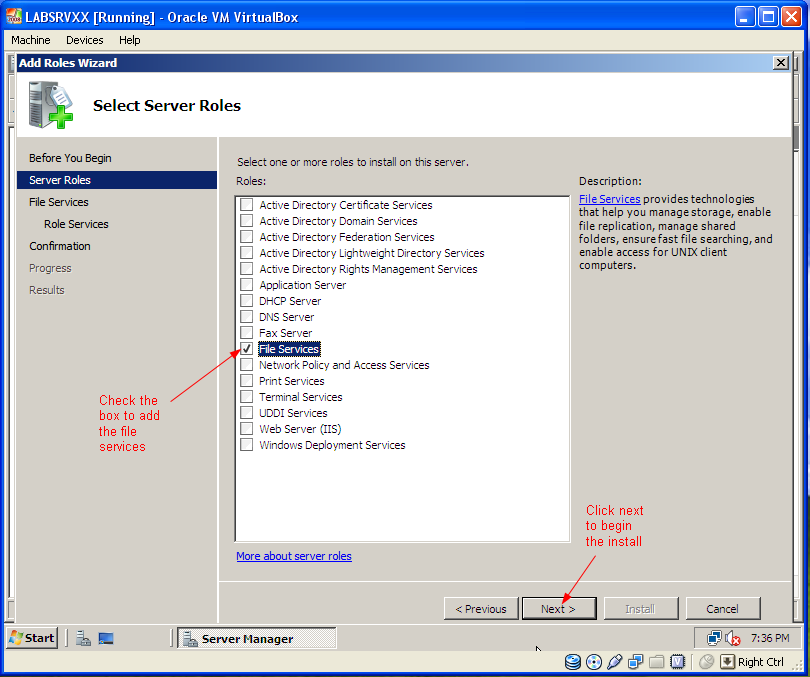Cancel the Add Roles Wizard

(x=723, y=609)
